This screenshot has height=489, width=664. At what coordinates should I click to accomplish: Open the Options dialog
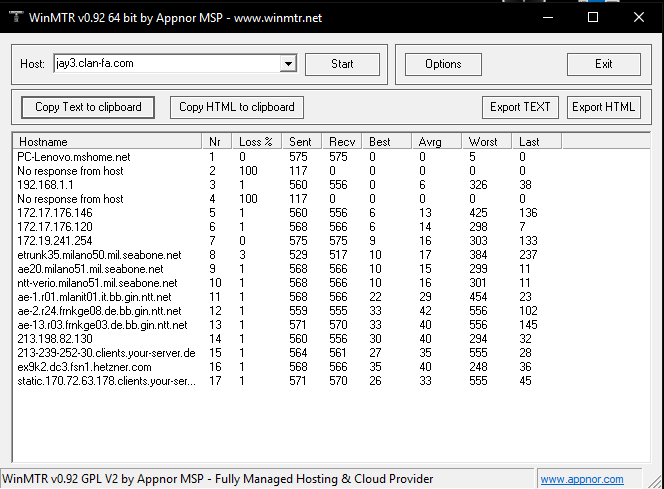[x=443, y=64]
